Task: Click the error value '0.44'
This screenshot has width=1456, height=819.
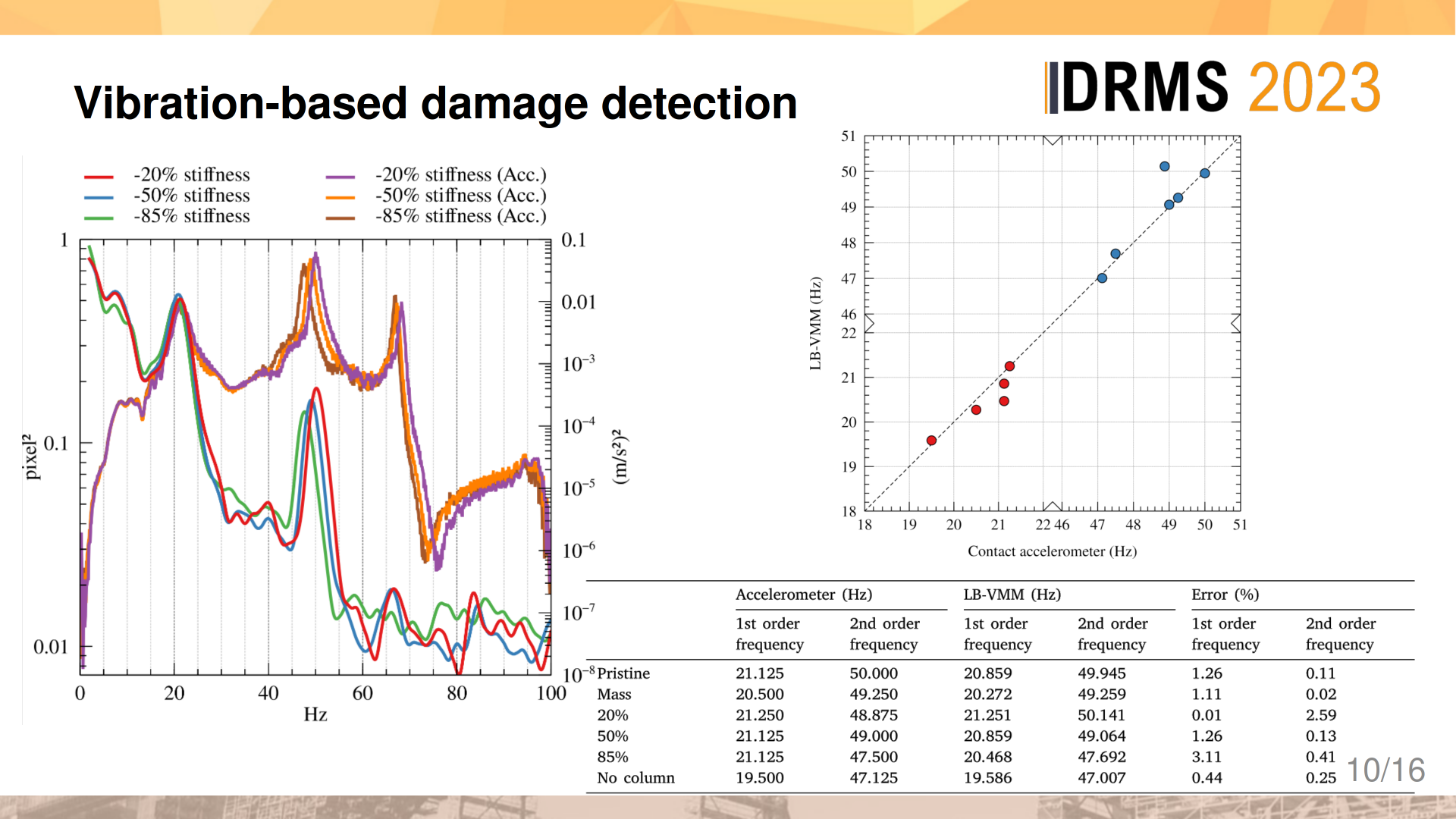Action: coord(1207,778)
